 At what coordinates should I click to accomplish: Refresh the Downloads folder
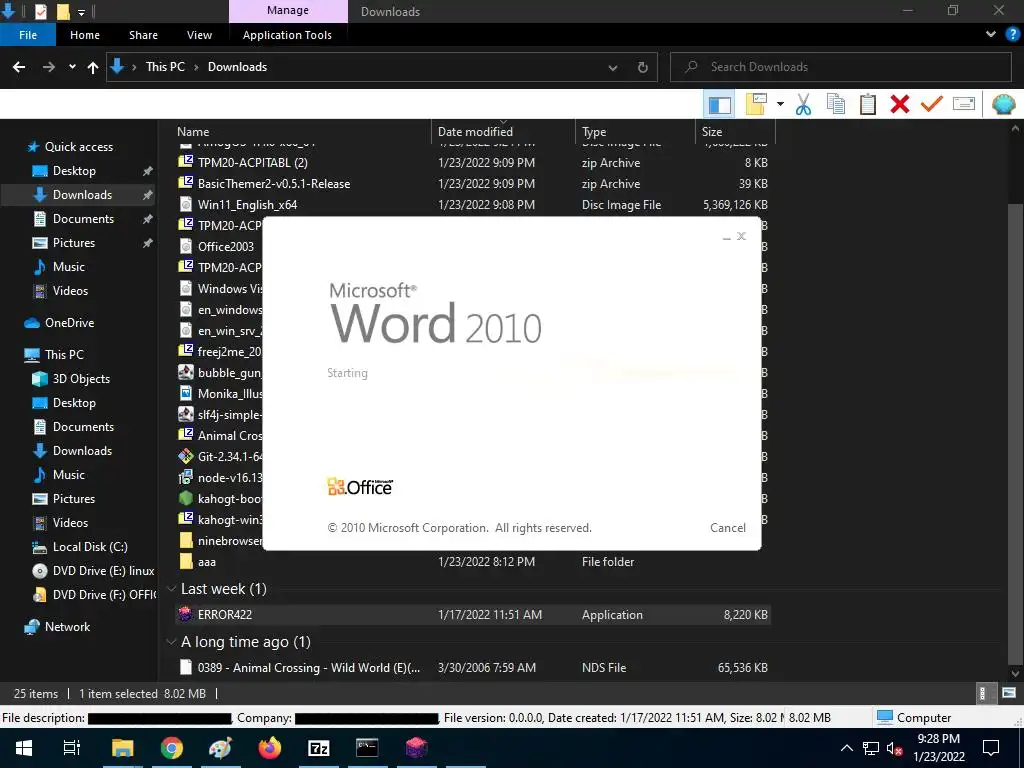pyautogui.click(x=643, y=67)
